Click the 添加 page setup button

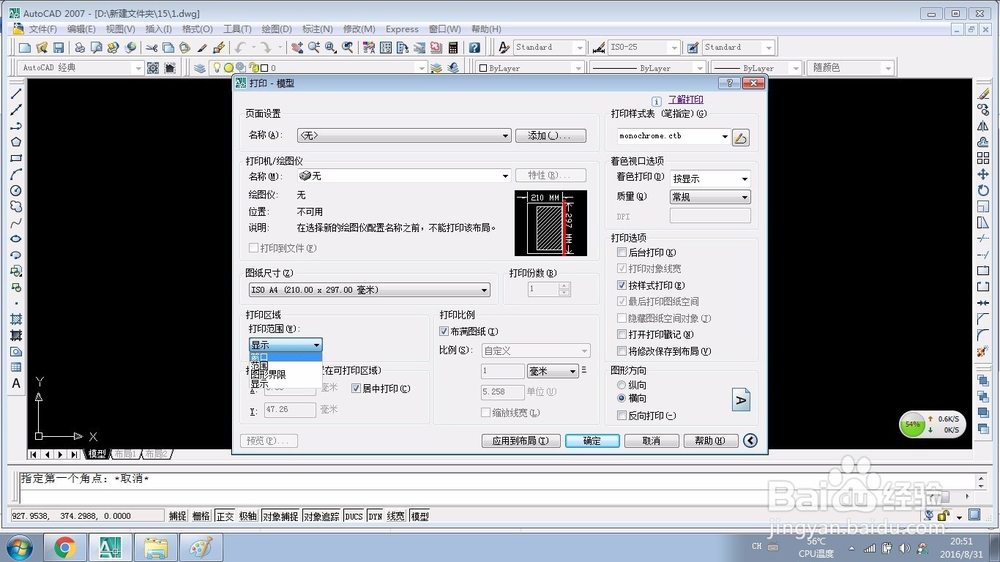point(550,135)
